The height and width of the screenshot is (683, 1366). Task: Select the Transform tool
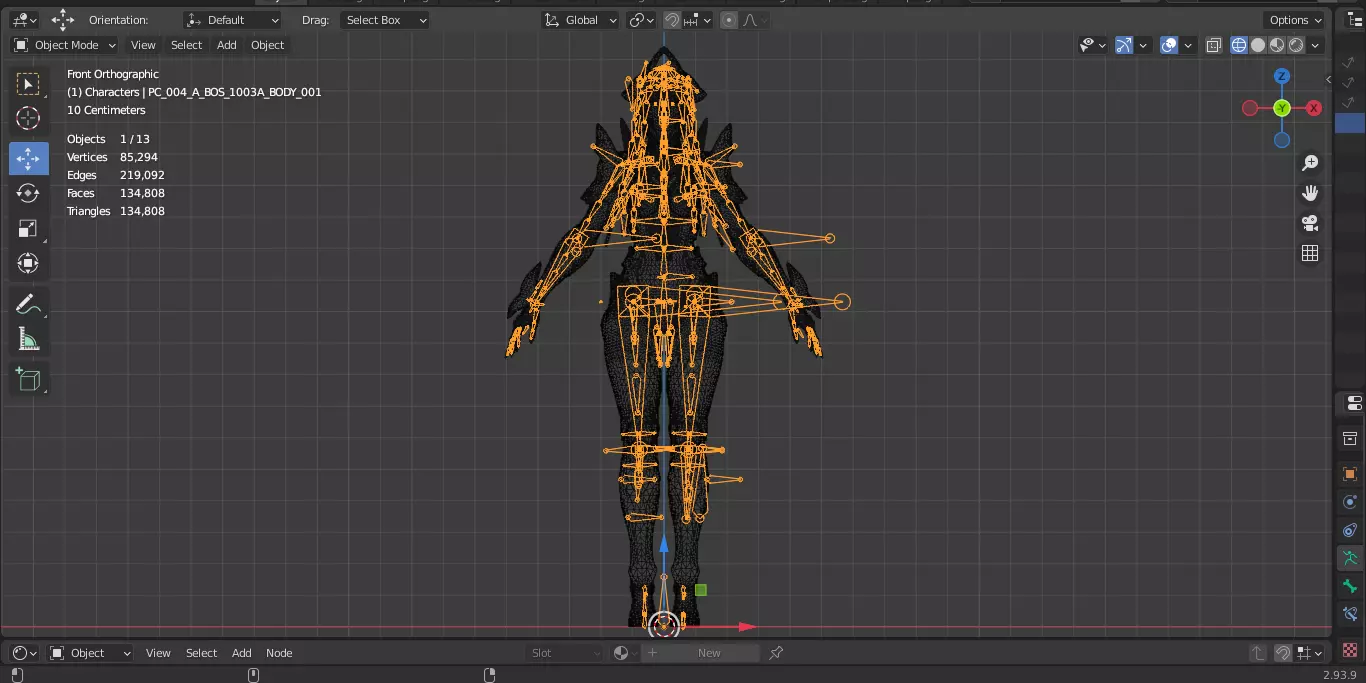click(28, 264)
